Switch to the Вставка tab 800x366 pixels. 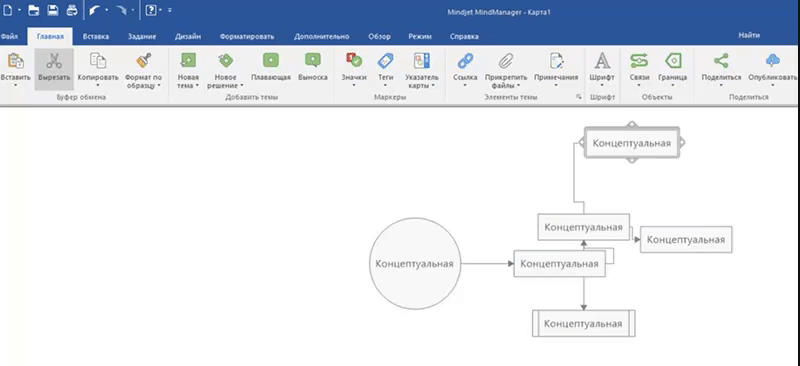click(x=96, y=36)
